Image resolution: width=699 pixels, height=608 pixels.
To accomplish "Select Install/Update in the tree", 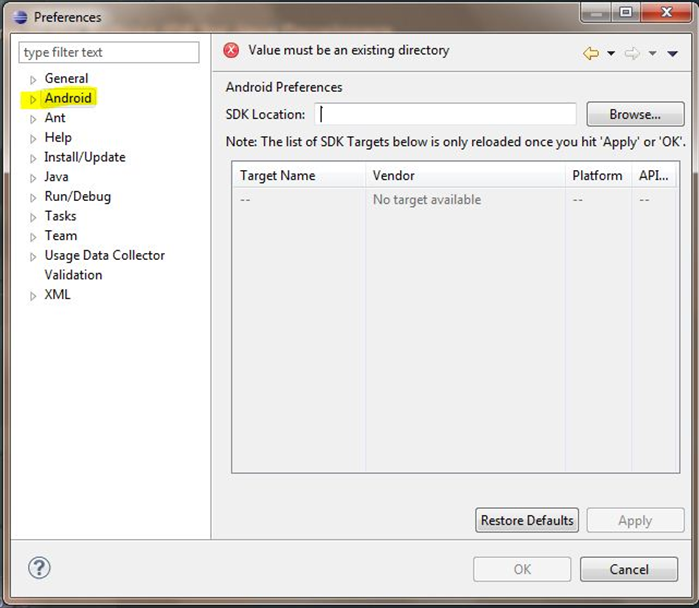I will click(85, 157).
